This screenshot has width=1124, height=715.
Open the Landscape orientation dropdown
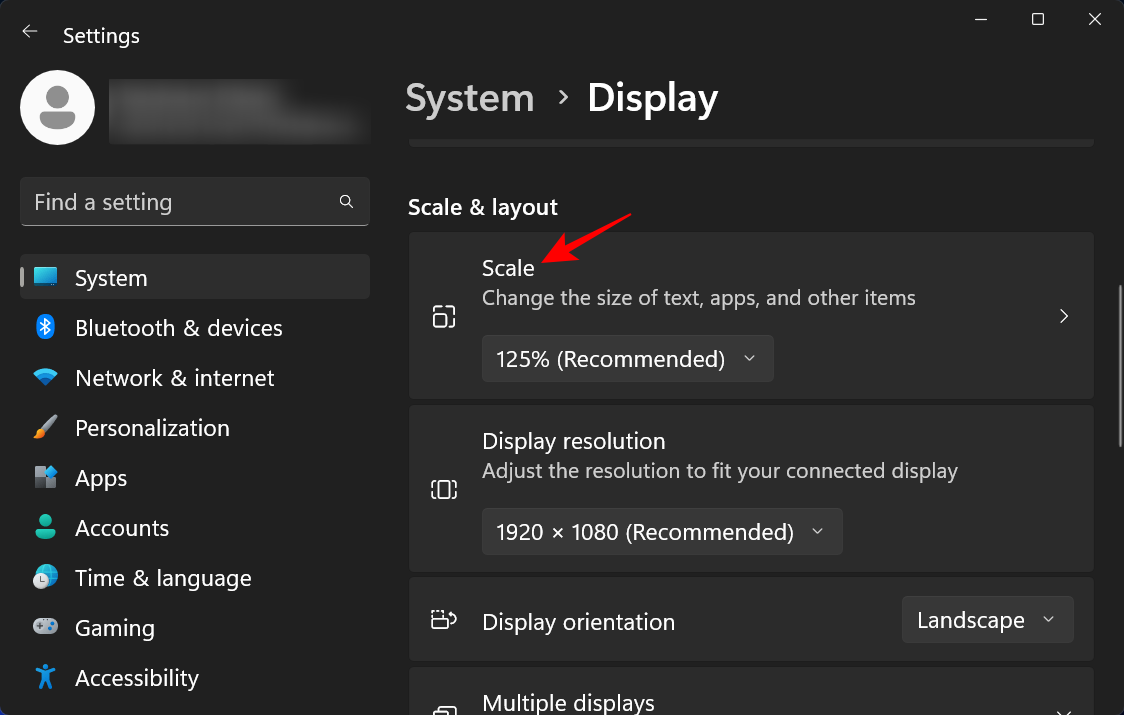pos(987,619)
